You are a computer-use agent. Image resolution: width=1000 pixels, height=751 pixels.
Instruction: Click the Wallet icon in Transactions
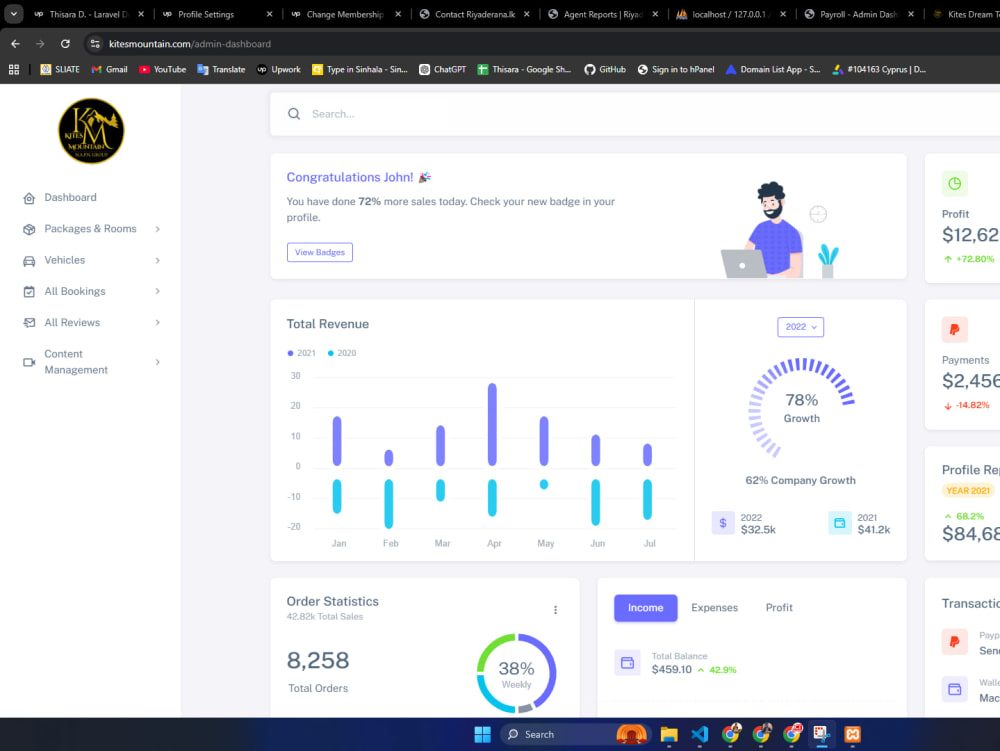coord(954,689)
